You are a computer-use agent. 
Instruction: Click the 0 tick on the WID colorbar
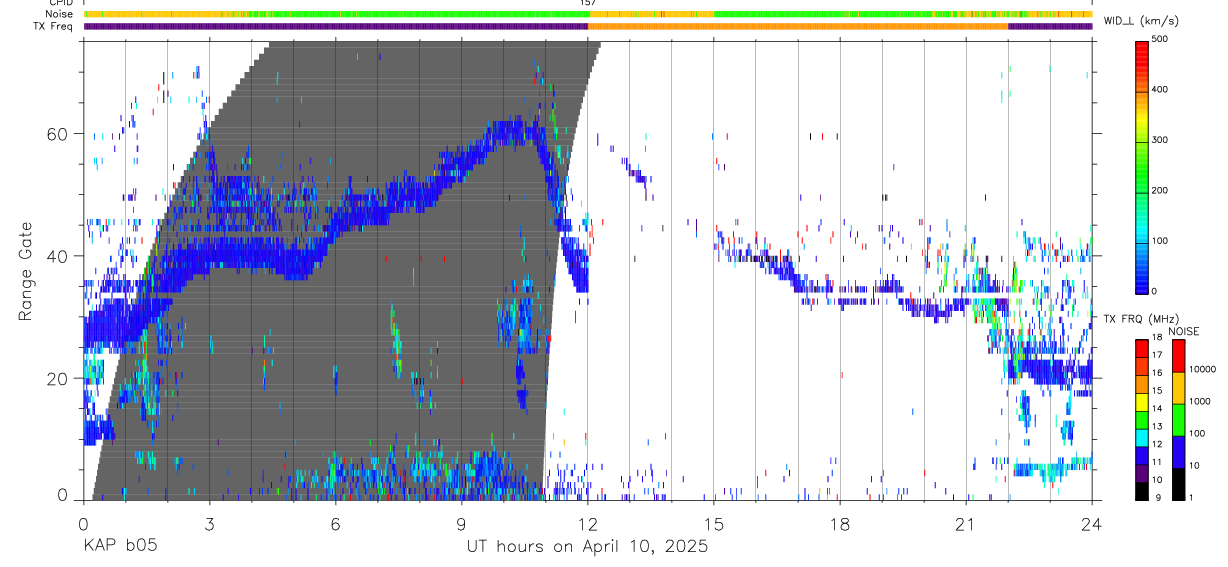point(1155,292)
